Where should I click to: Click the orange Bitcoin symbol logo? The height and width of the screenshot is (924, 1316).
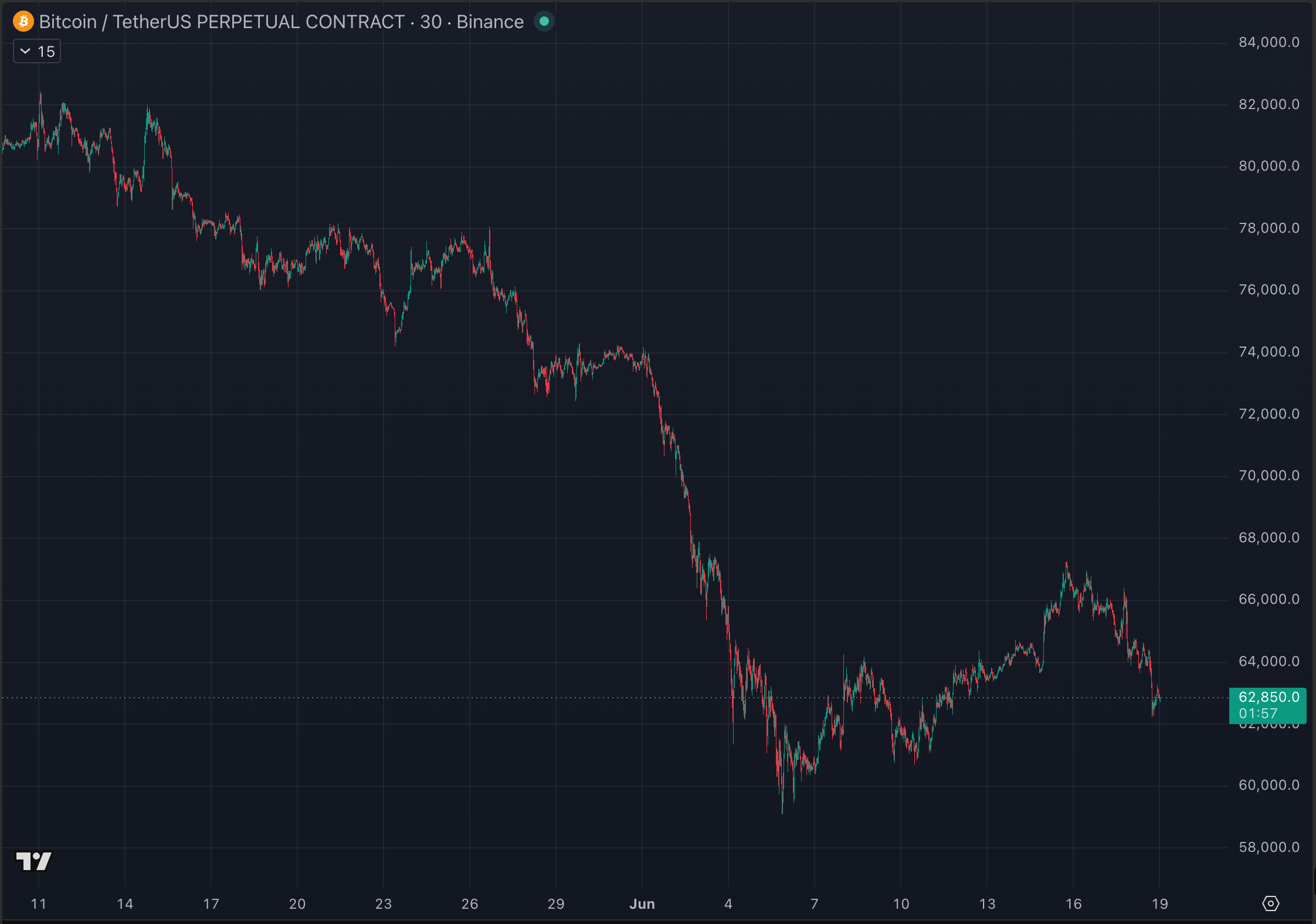[x=23, y=22]
